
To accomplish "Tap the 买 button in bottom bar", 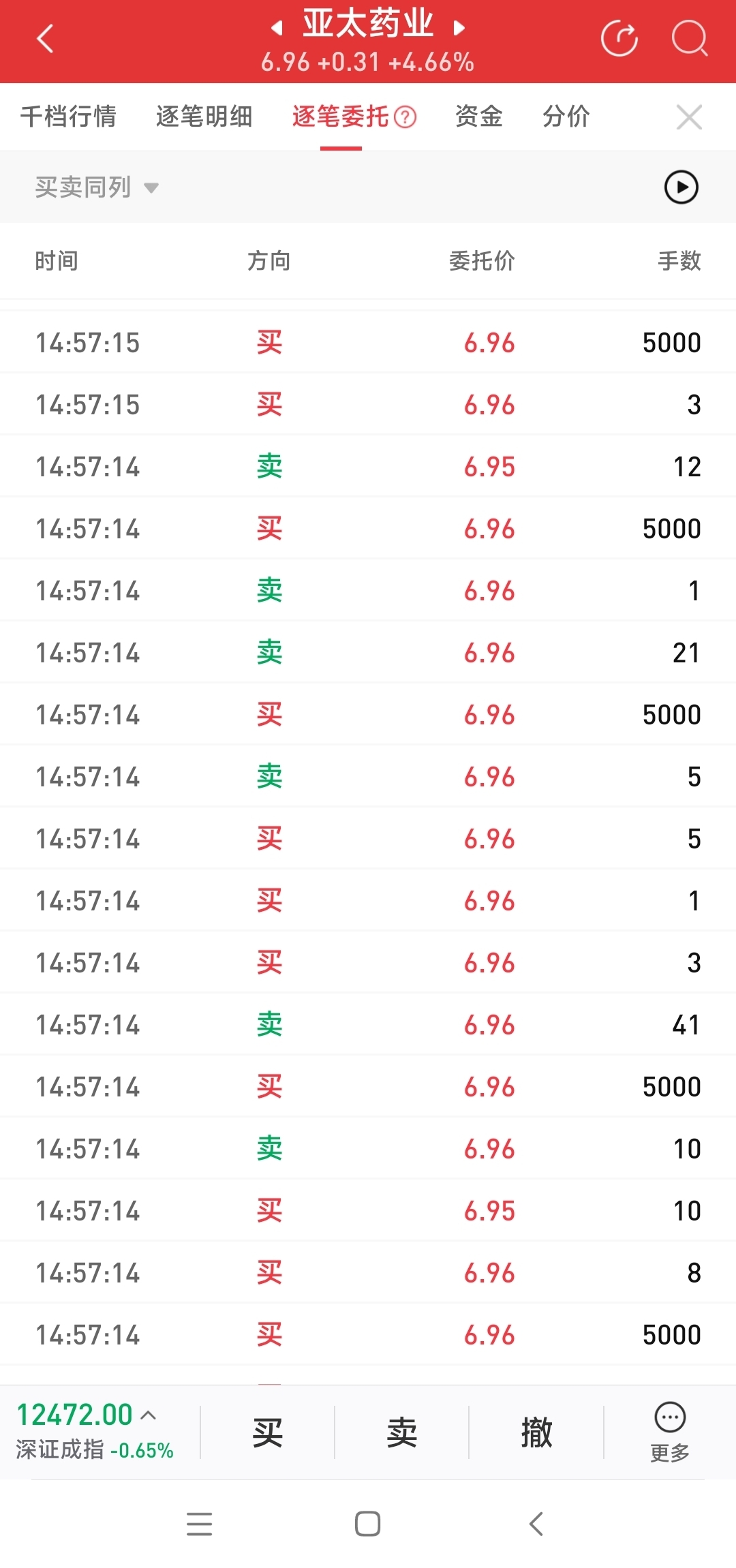I will [267, 1432].
